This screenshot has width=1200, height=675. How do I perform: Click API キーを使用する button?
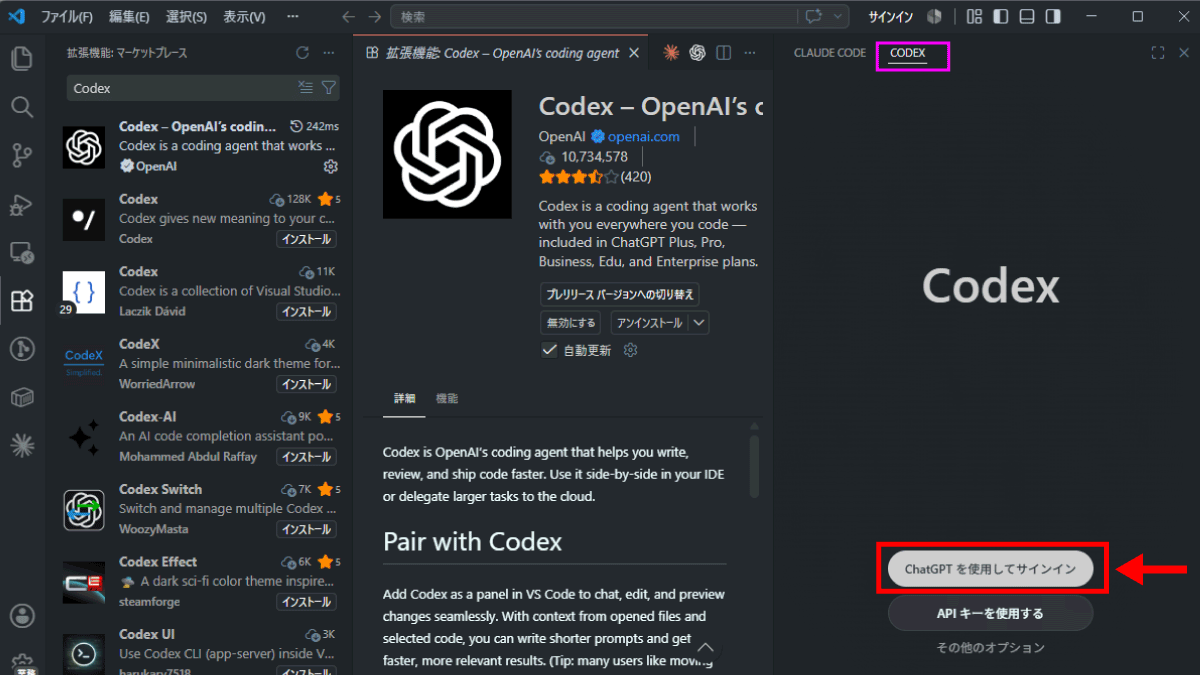click(990, 613)
